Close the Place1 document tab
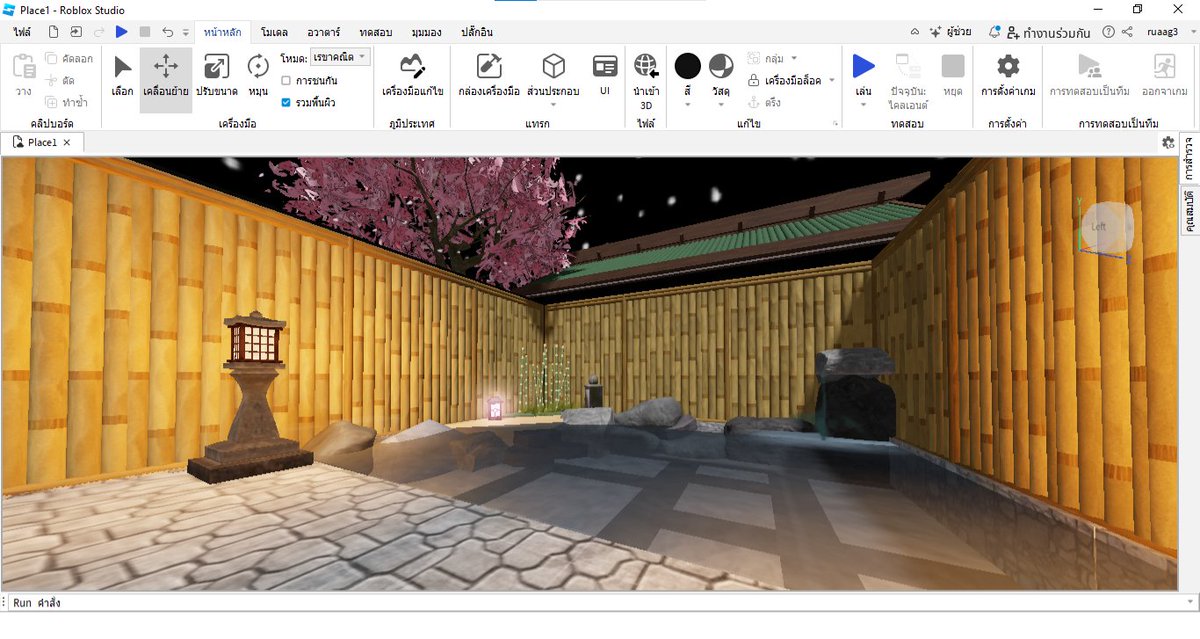 click(67, 143)
